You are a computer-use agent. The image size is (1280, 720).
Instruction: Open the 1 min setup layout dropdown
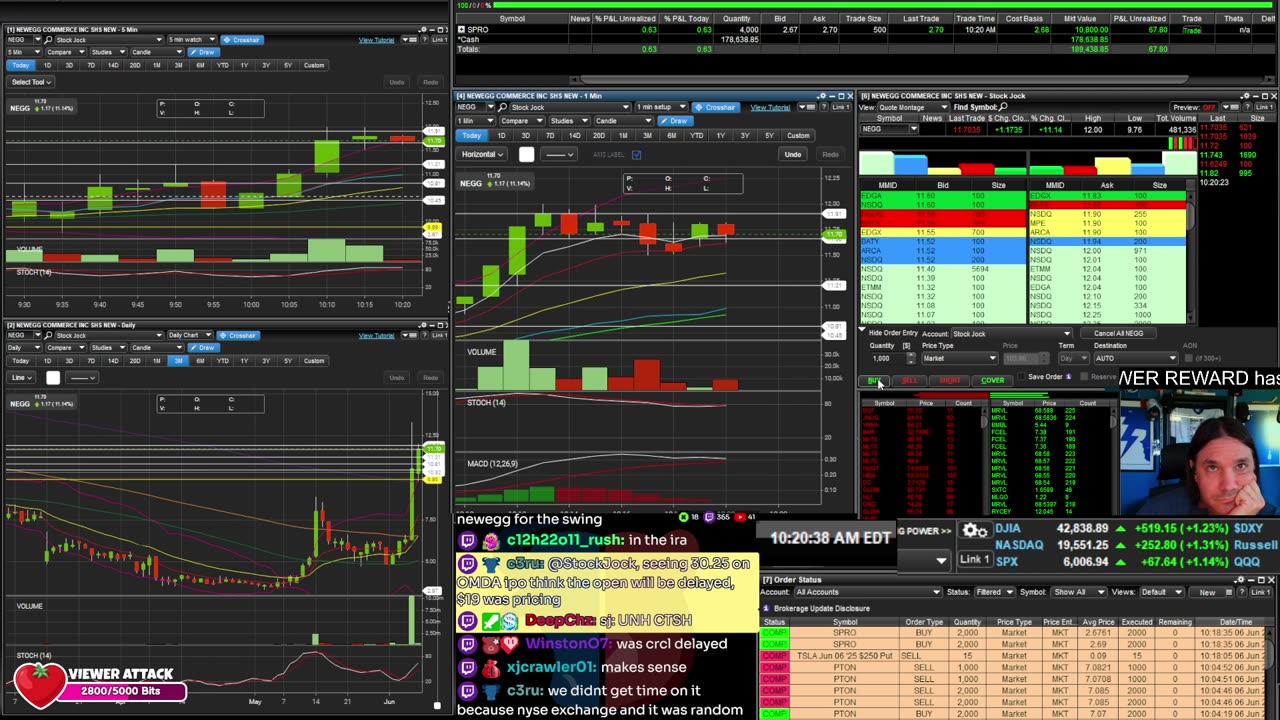(661, 107)
